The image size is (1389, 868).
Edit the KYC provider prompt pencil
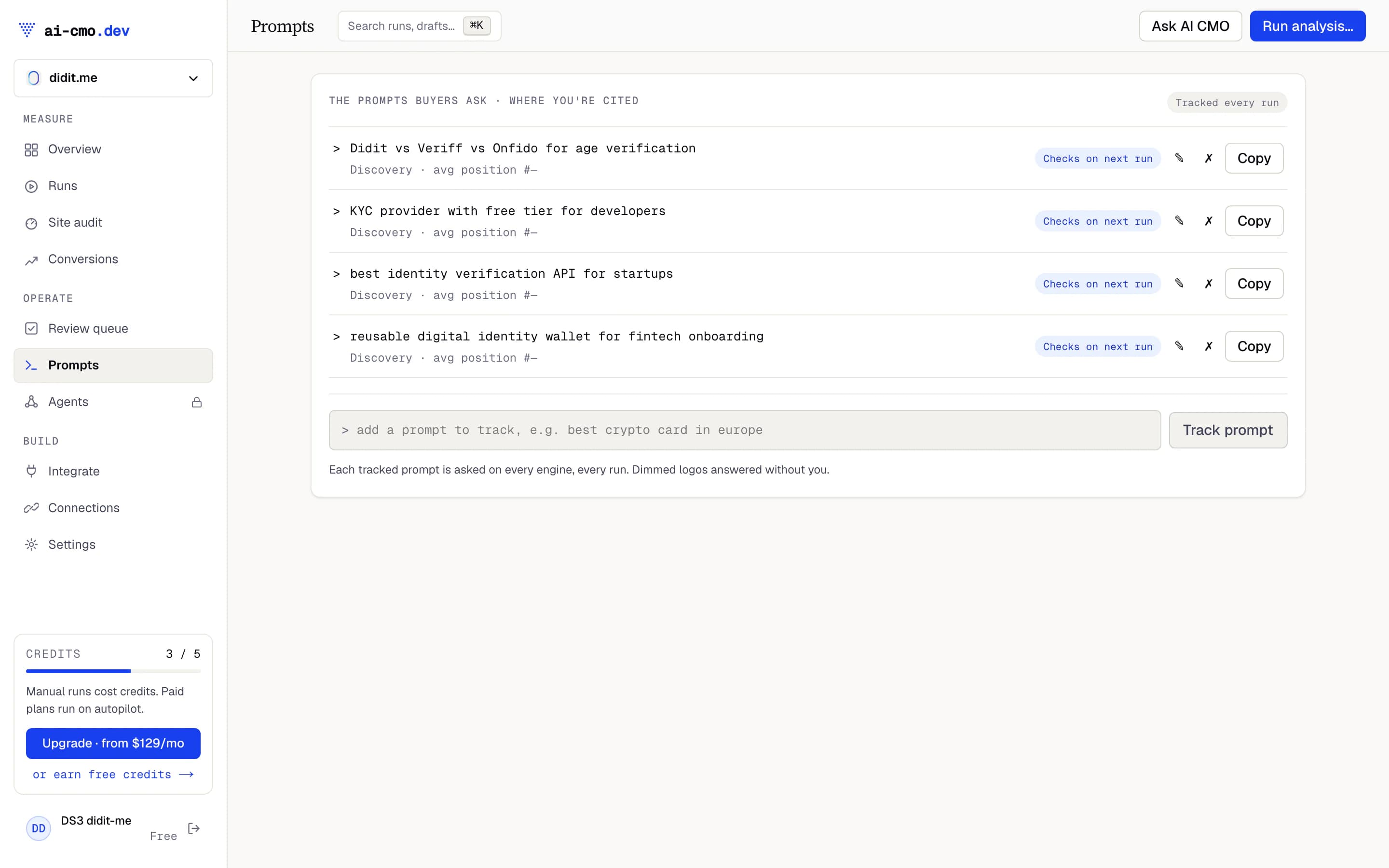1179,220
